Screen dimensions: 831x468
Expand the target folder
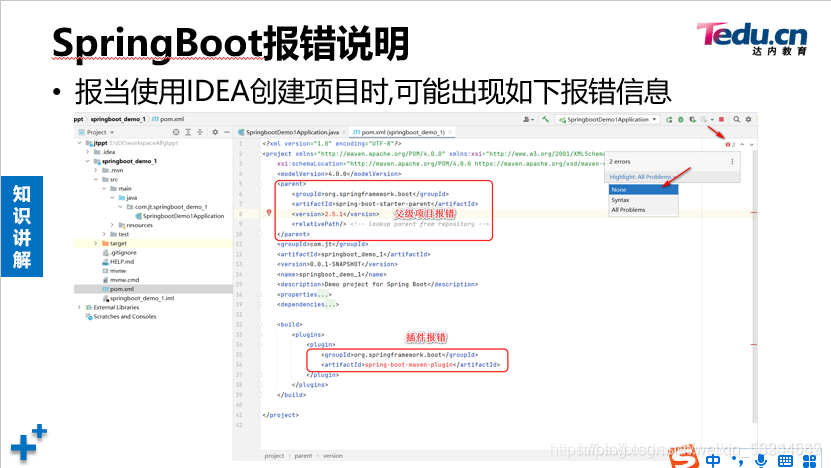click(96, 243)
